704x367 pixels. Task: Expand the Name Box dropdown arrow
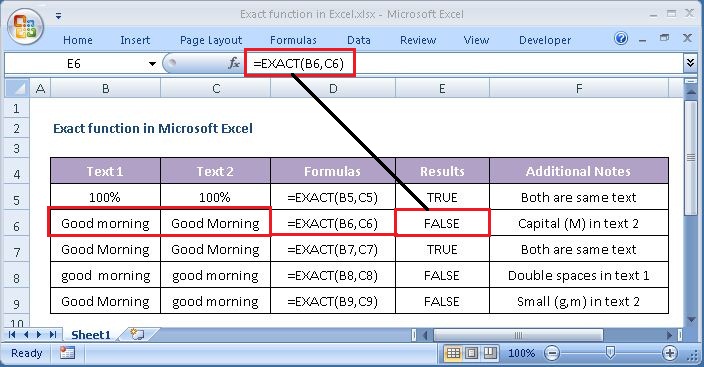152,64
